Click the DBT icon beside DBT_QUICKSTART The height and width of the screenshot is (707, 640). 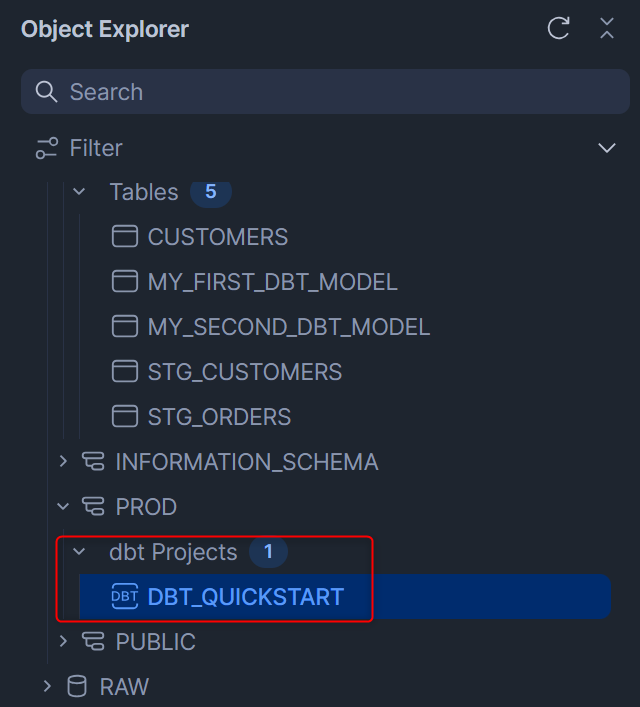[124, 596]
